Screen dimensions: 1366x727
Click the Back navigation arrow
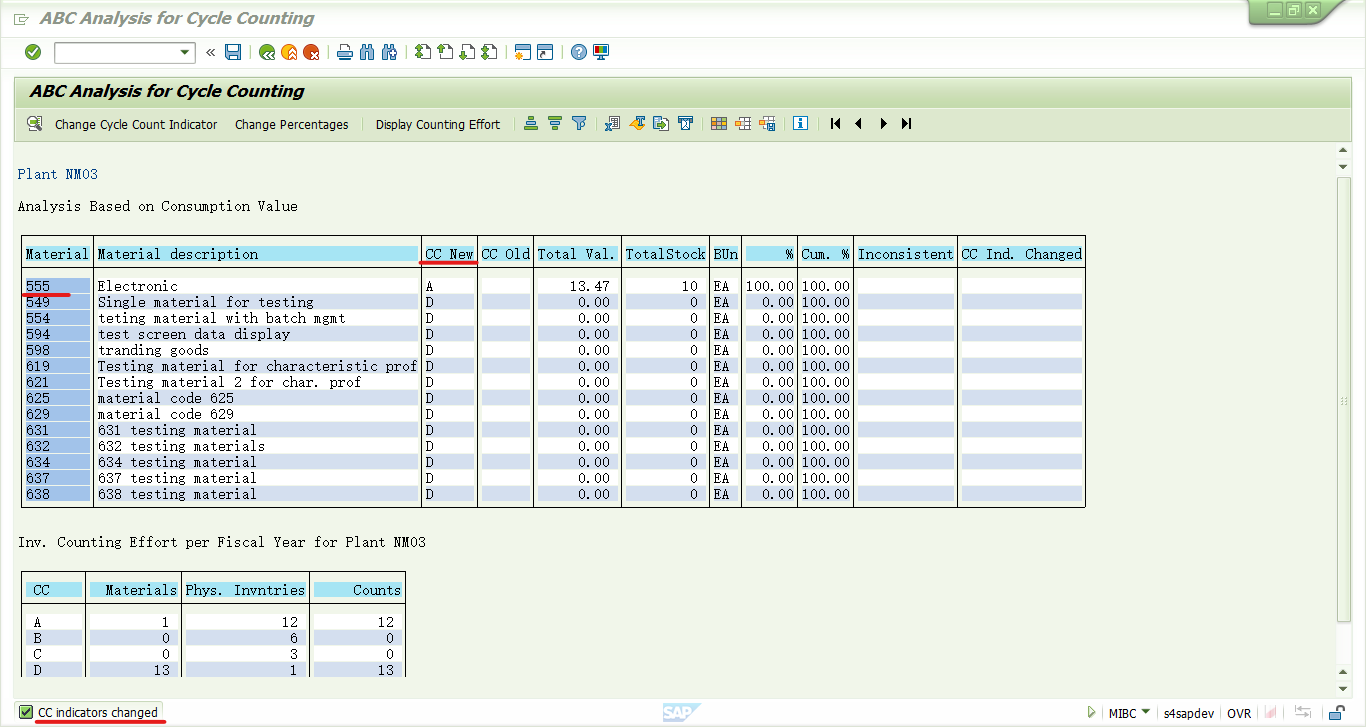point(265,52)
